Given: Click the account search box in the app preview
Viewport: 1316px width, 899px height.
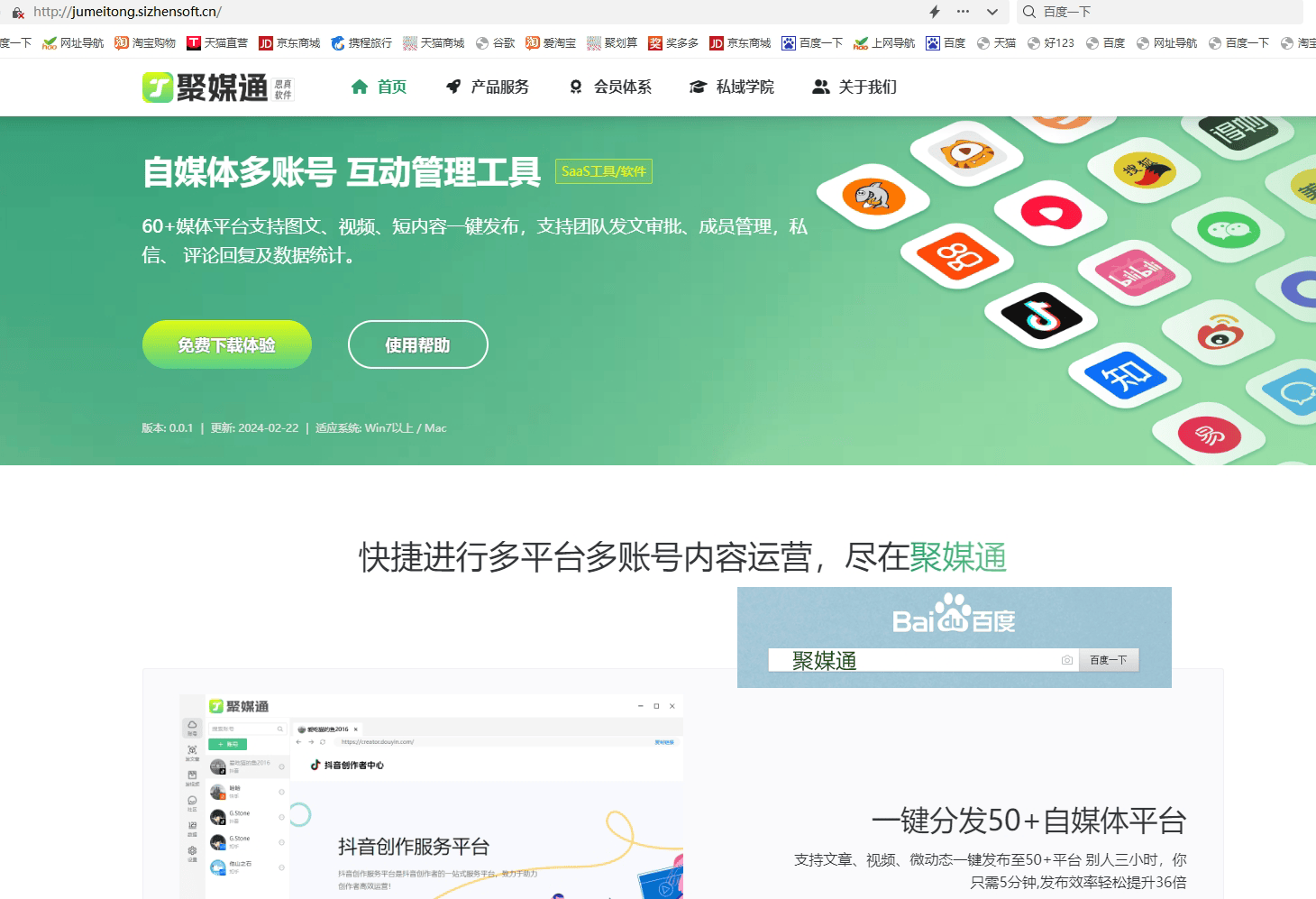Looking at the screenshot, I should pyautogui.click(x=248, y=729).
